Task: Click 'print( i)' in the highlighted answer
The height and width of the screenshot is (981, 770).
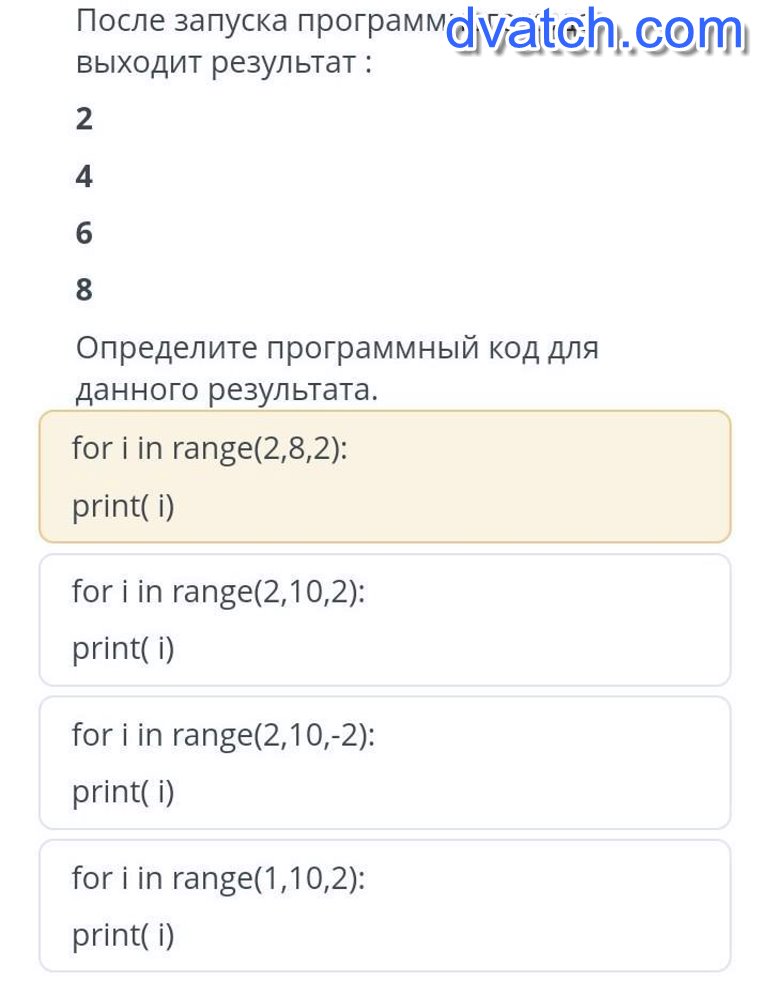Action: coord(123,506)
